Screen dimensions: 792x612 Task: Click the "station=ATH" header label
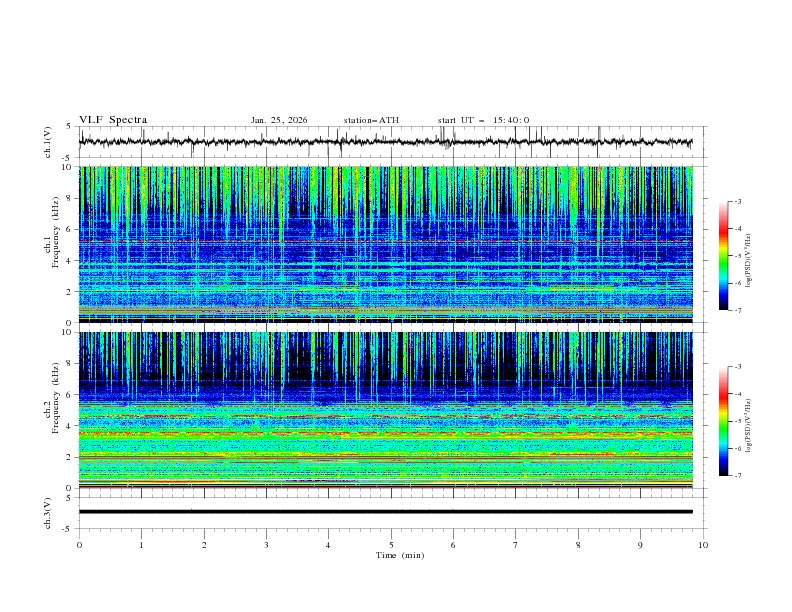point(371,120)
